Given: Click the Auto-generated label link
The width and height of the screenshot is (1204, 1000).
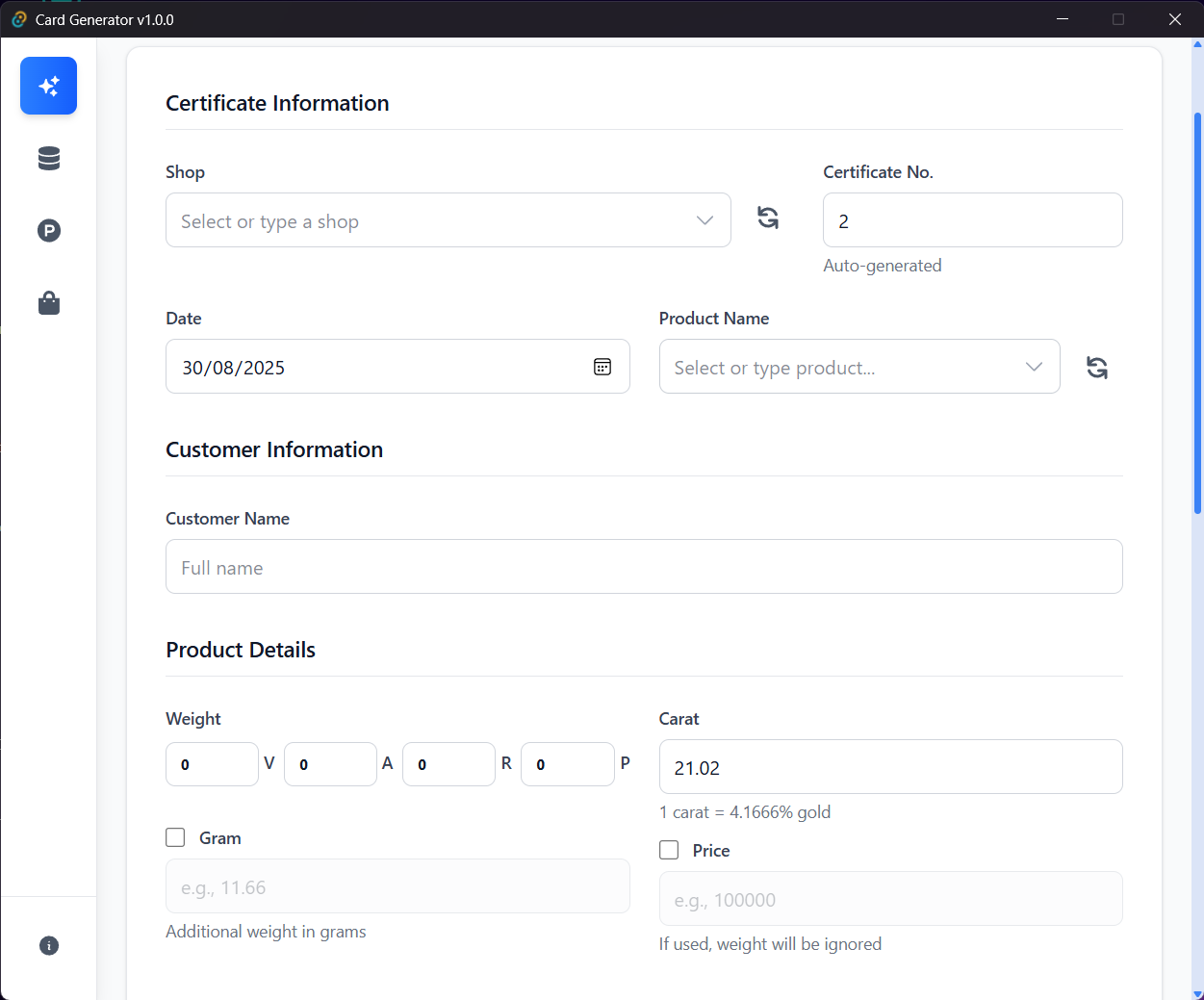Looking at the screenshot, I should [x=882, y=266].
